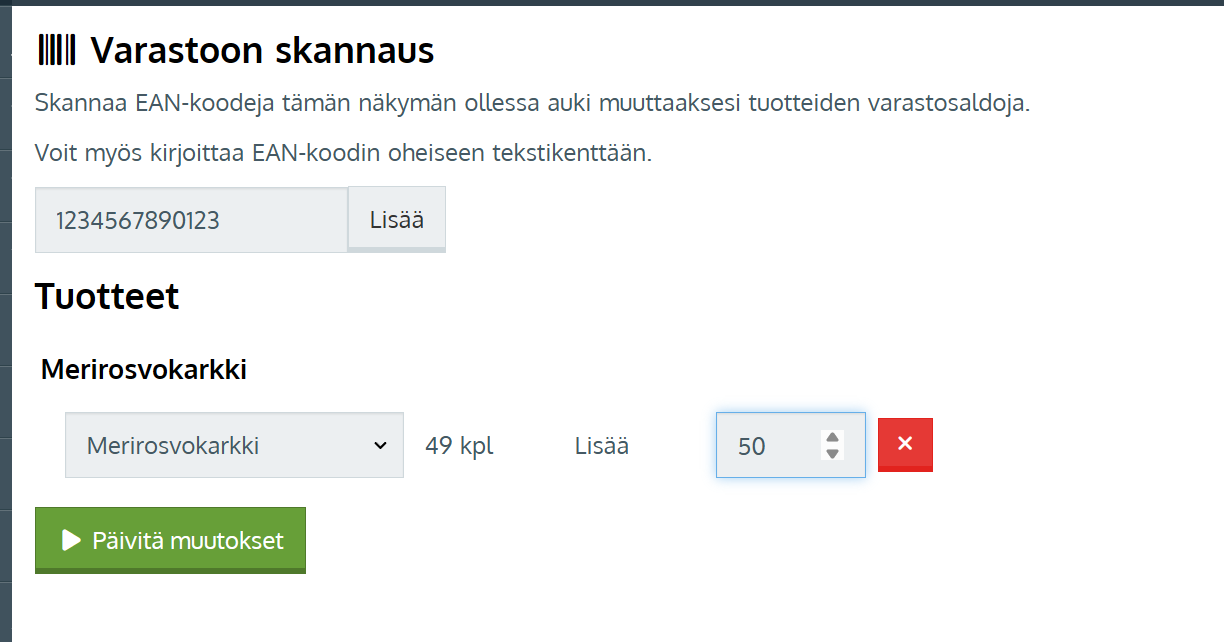Viewport: 1224px width, 642px height.
Task: Select the bold Merirosvokarkki product title
Action: click(x=144, y=370)
